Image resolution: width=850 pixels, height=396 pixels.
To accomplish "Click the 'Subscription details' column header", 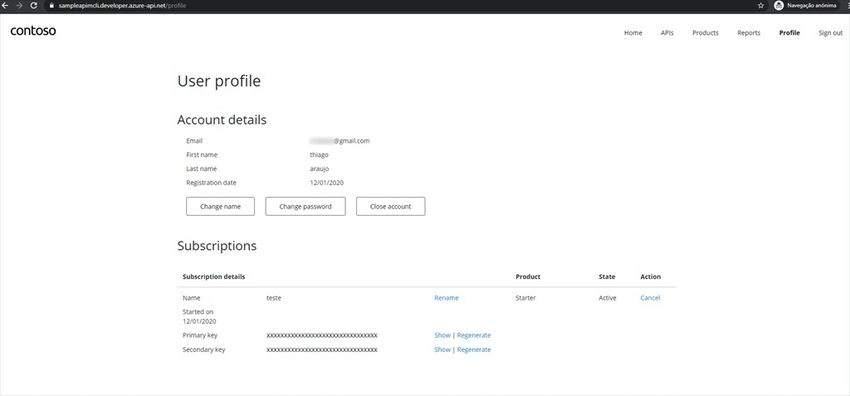I will point(214,277).
